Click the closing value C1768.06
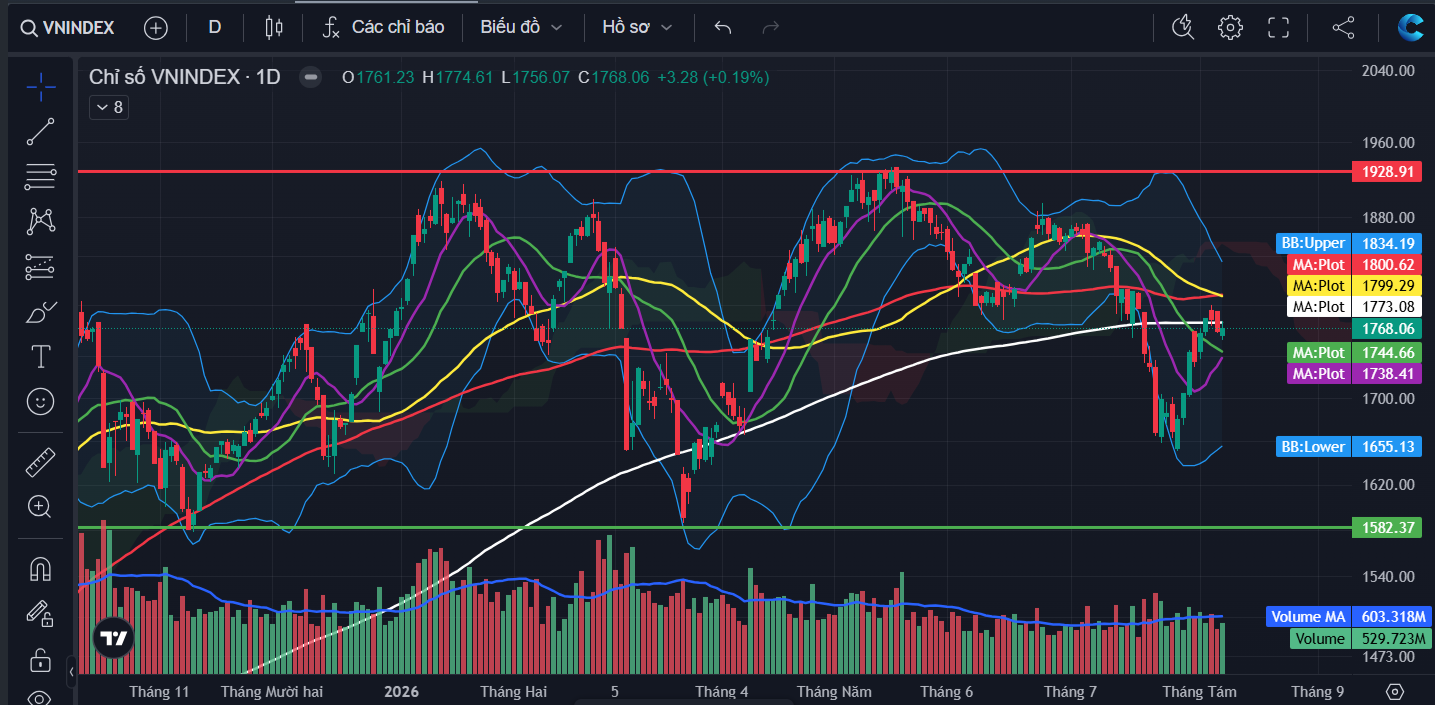The height and width of the screenshot is (705, 1435). (613, 77)
